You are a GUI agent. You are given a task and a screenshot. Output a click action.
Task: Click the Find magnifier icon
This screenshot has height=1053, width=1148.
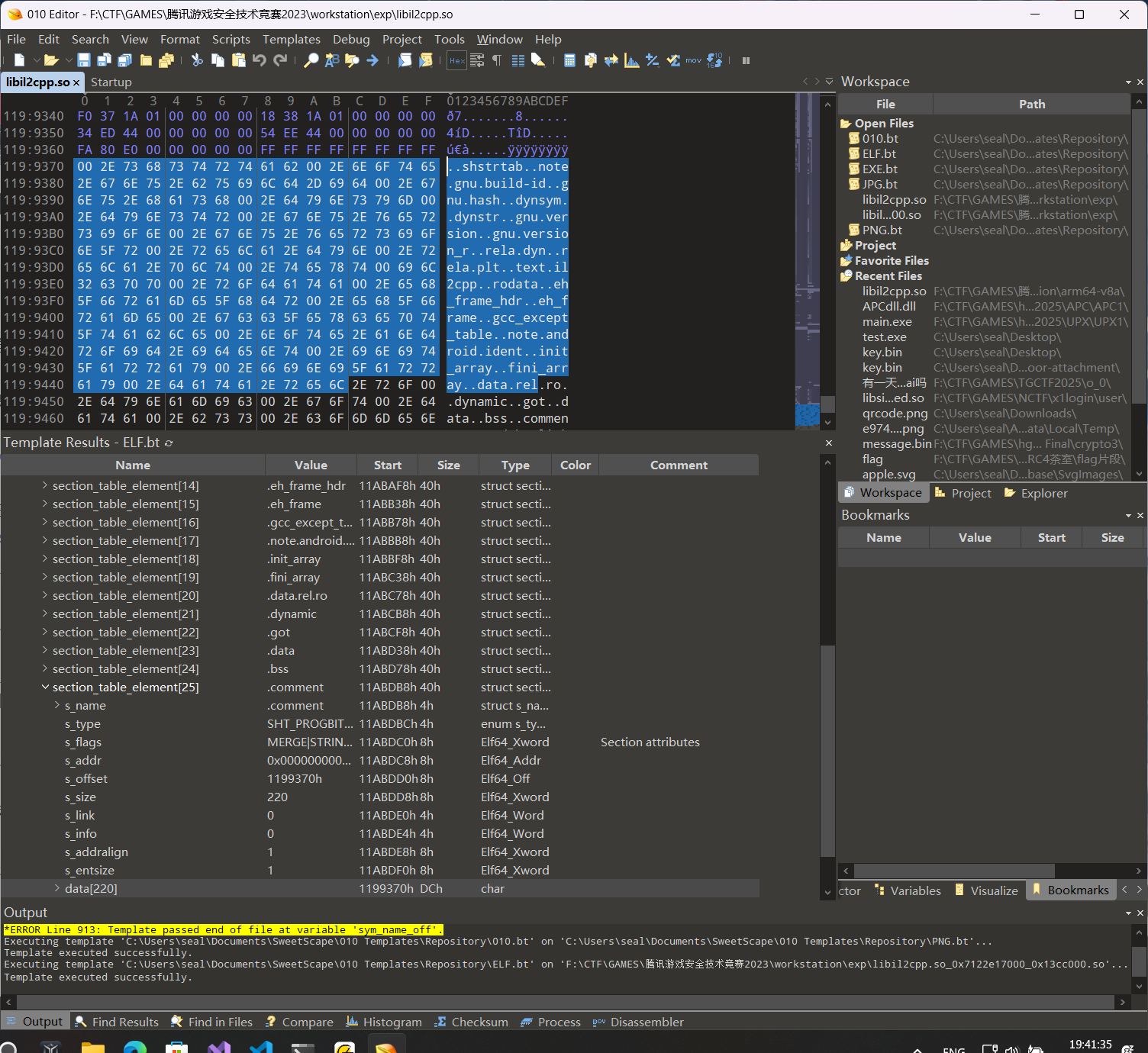coord(311,60)
